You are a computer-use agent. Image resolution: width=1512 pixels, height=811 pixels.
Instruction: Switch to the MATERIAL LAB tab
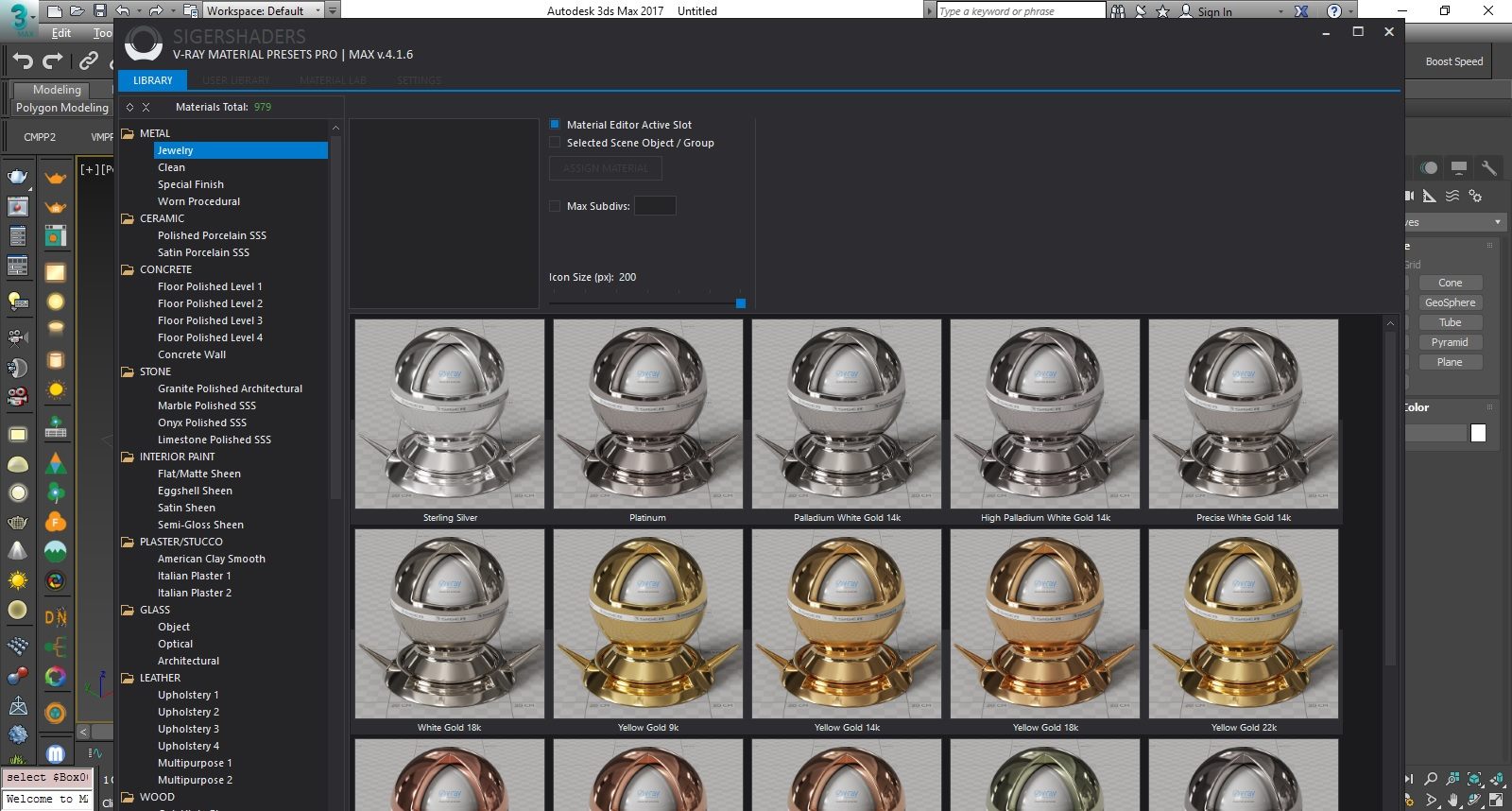click(x=333, y=80)
